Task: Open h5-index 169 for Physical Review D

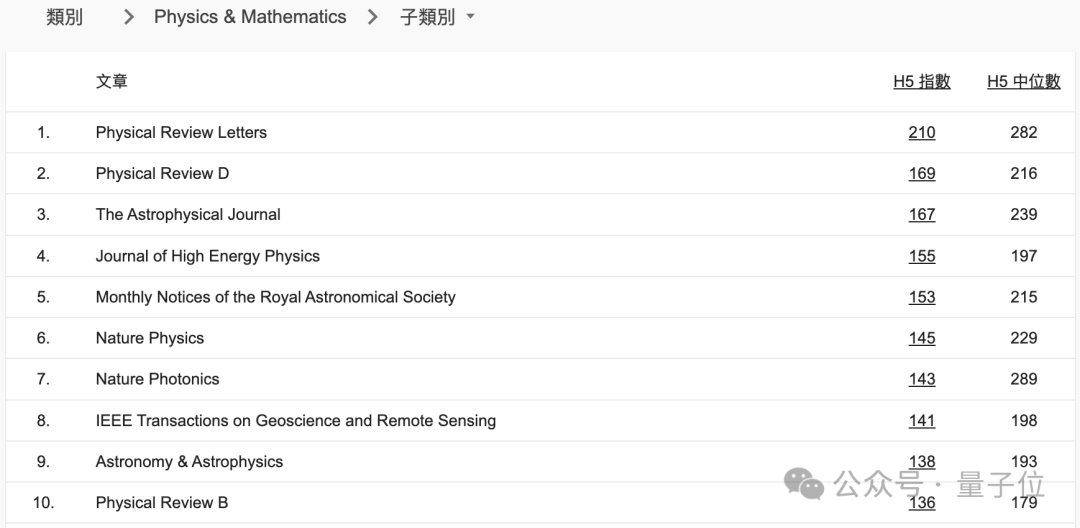Action: (x=922, y=173)
